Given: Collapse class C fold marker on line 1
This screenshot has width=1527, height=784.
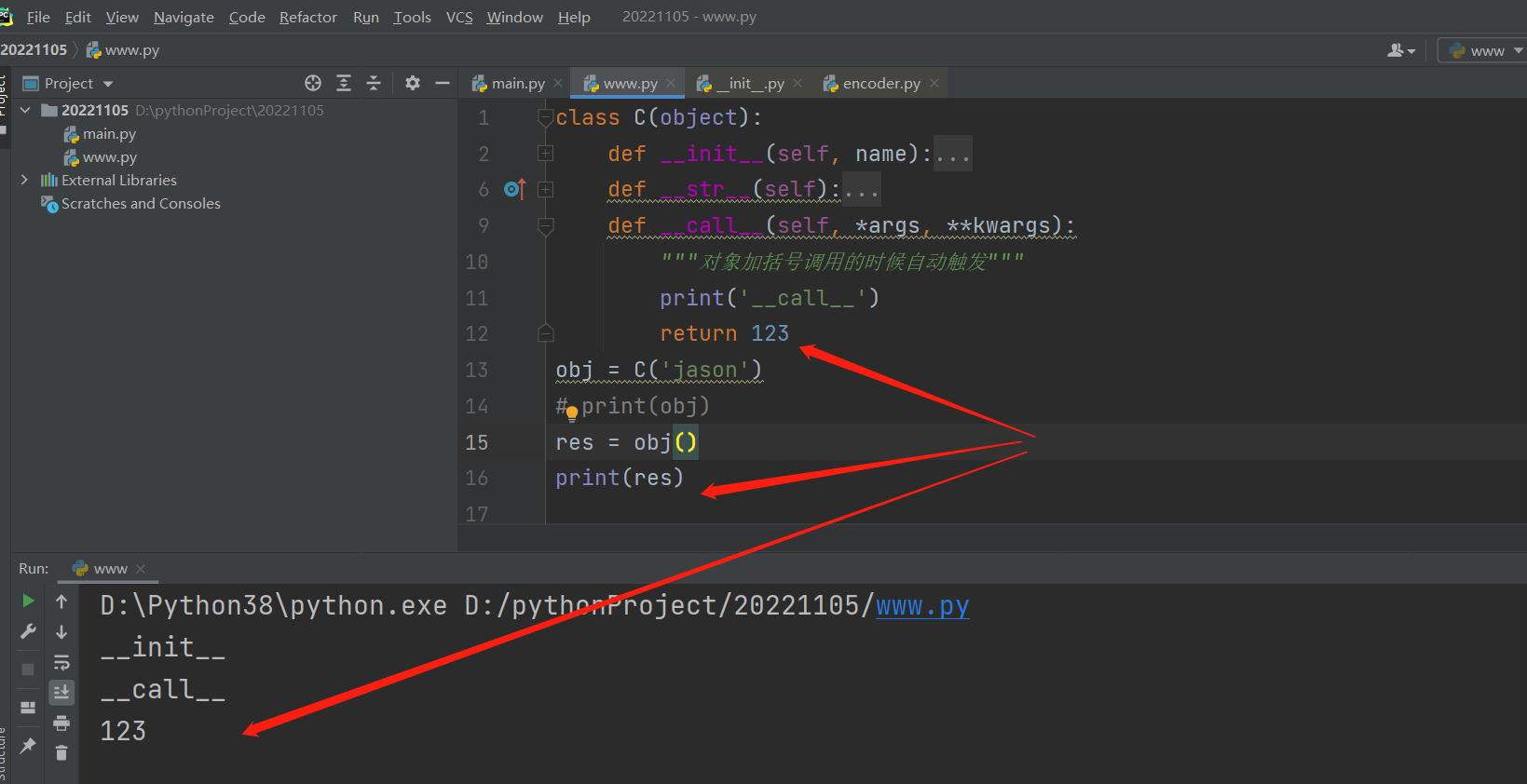Looking at the screenshot, I should point(546,117).
